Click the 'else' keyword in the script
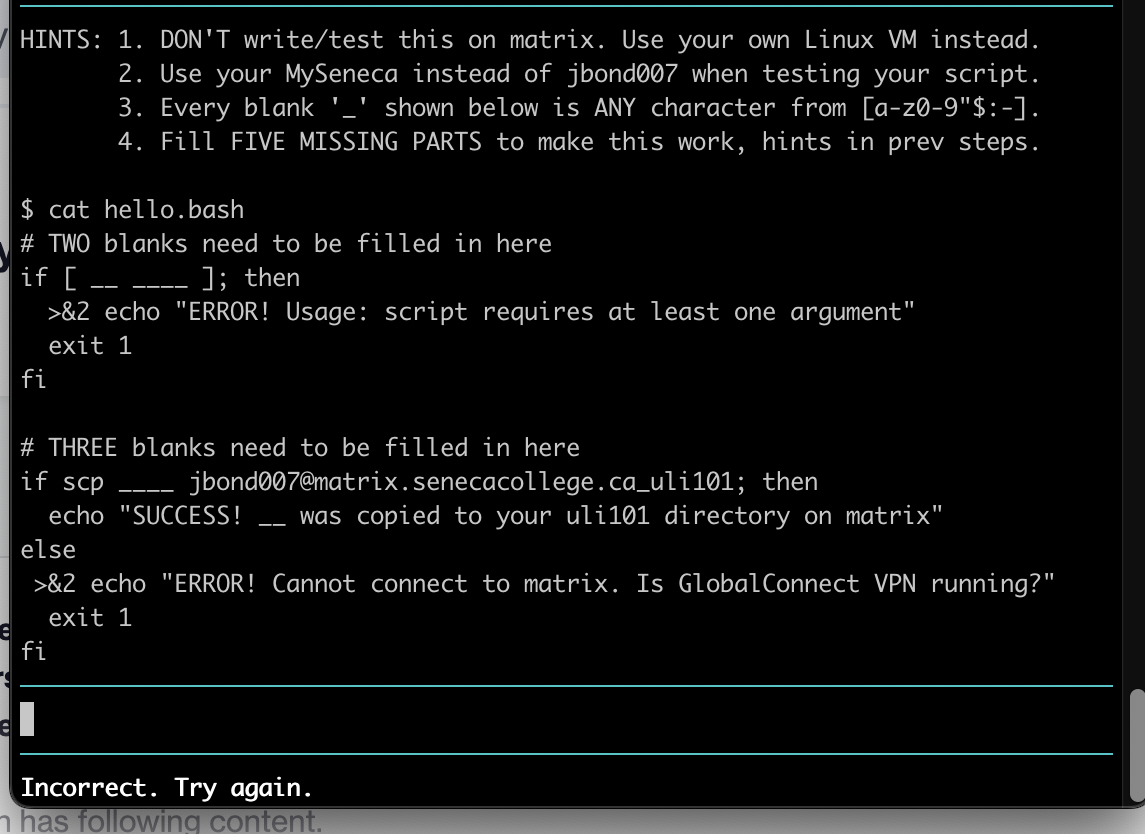Viewport: 1145px width, 834px height. pyautogui.click(x=48, y=549)
